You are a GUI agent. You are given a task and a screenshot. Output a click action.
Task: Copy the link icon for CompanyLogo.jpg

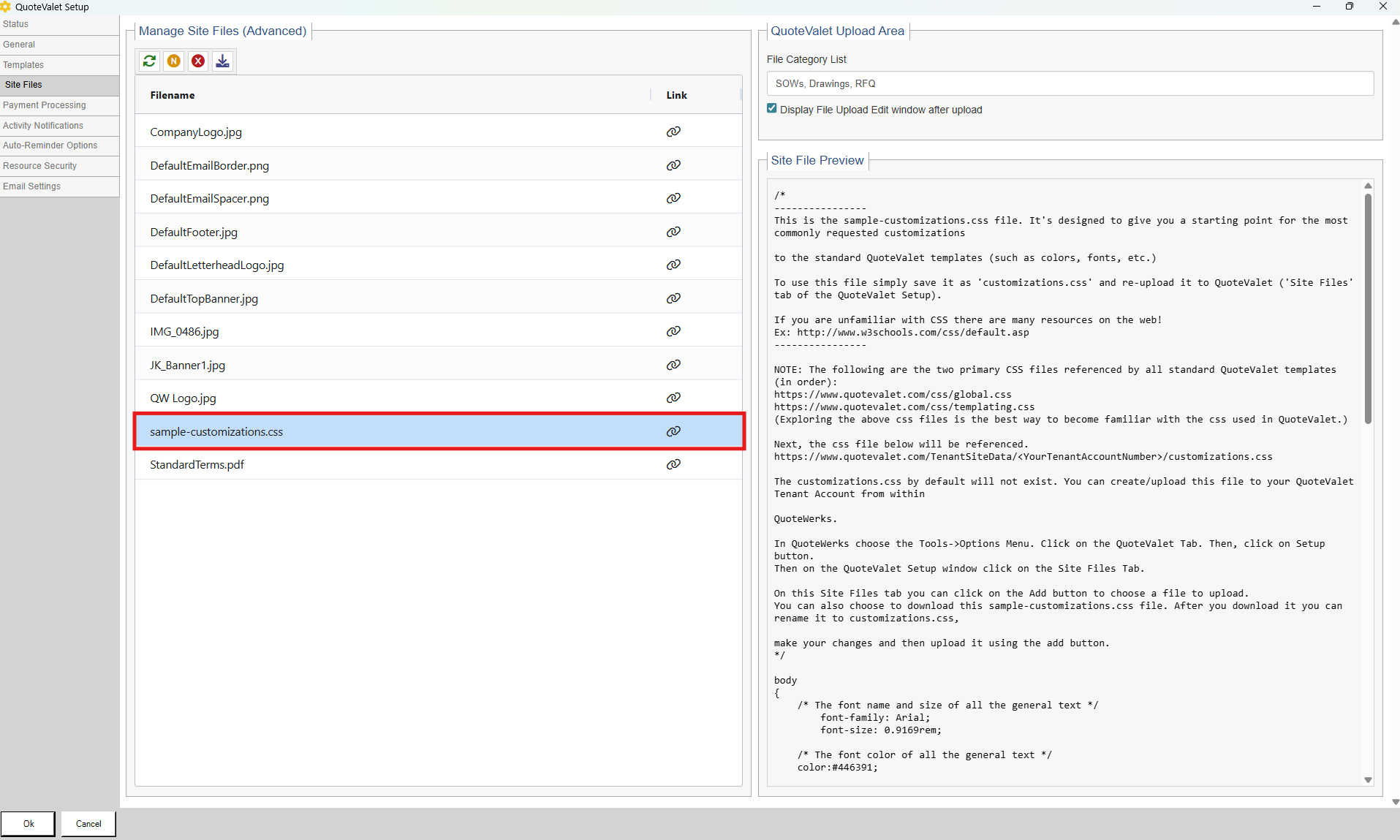click(x=673, y=132)
